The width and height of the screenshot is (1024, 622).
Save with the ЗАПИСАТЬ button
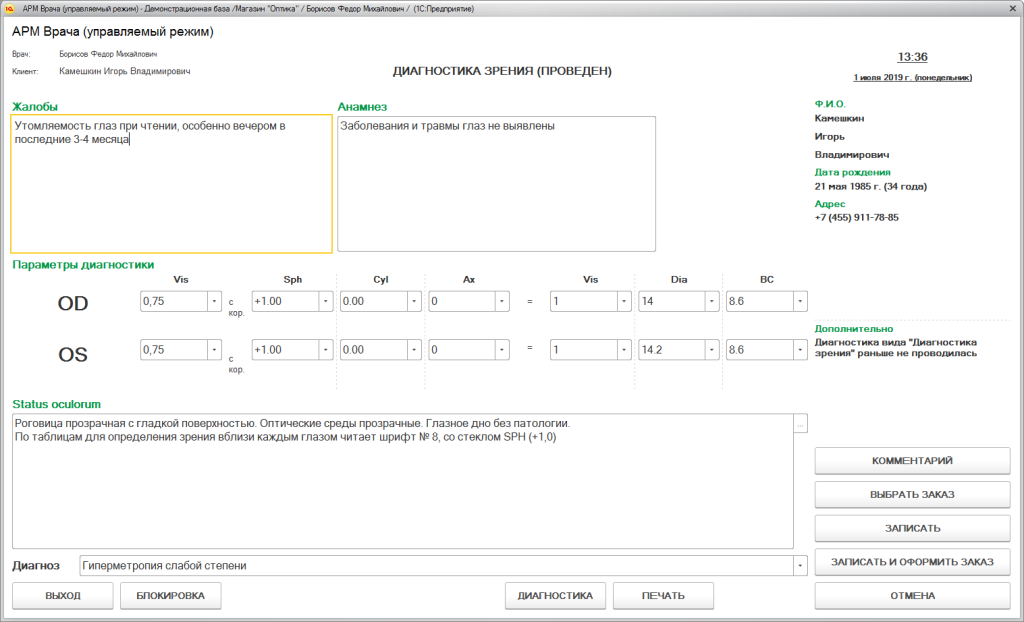912,528
